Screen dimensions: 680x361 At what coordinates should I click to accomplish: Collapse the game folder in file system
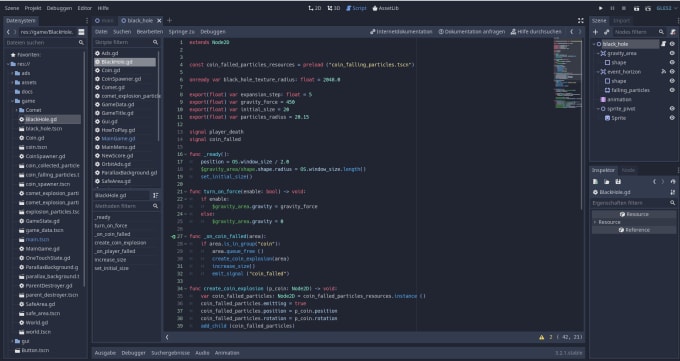[12, 101]
